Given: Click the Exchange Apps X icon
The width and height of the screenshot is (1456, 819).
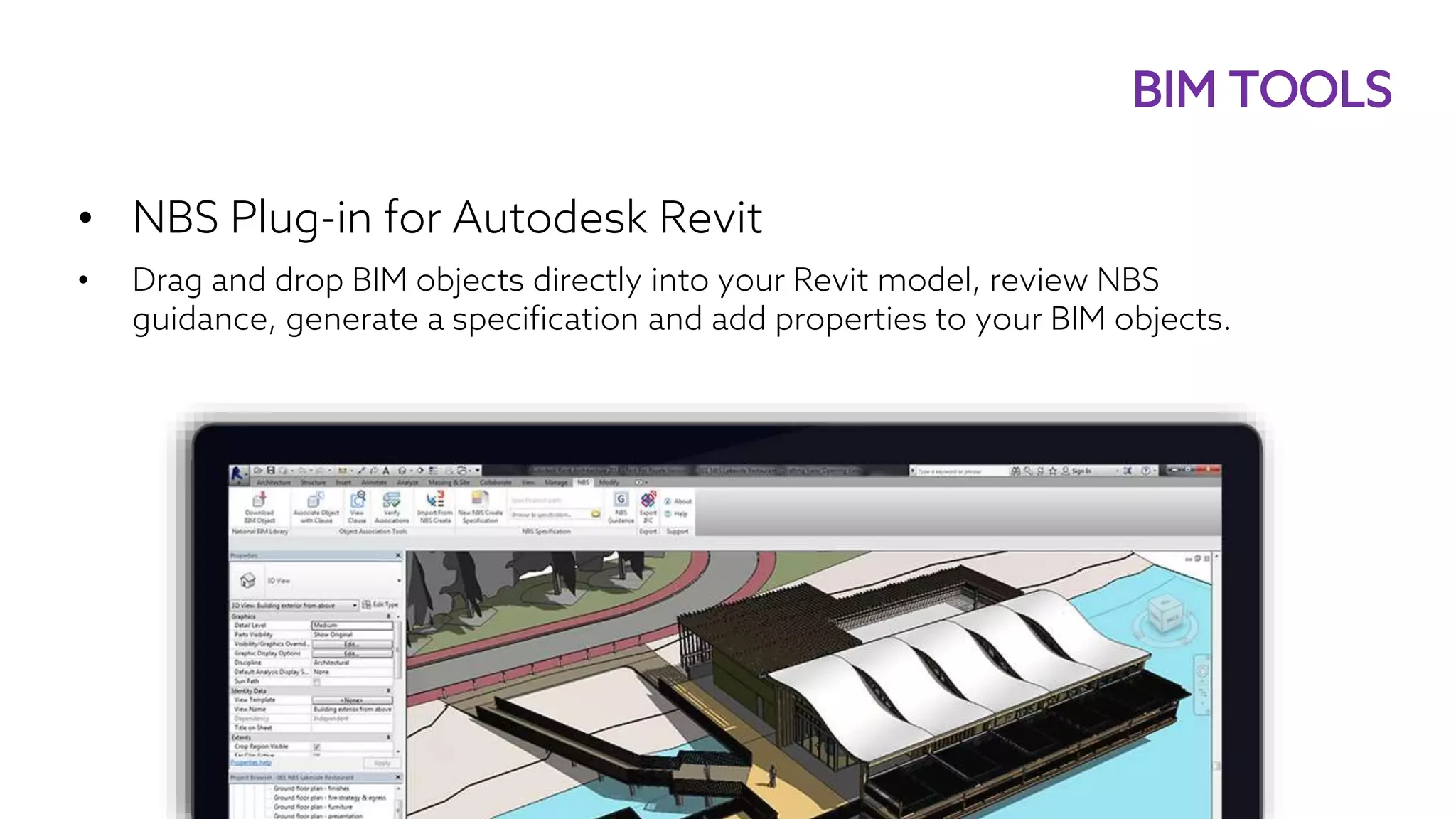Looking at the screenshot, I should [x=1128, y=471].
